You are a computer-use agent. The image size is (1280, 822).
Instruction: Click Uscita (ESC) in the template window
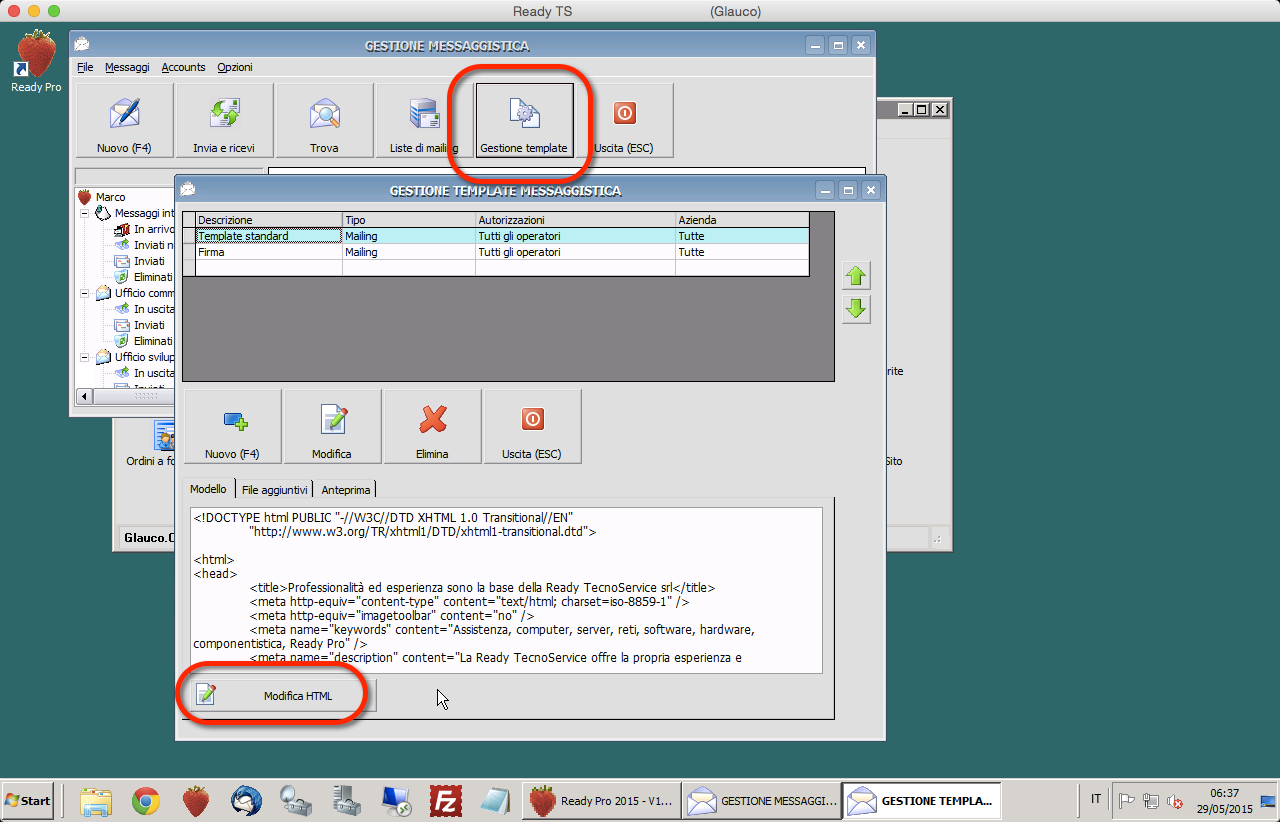(532, 427)
